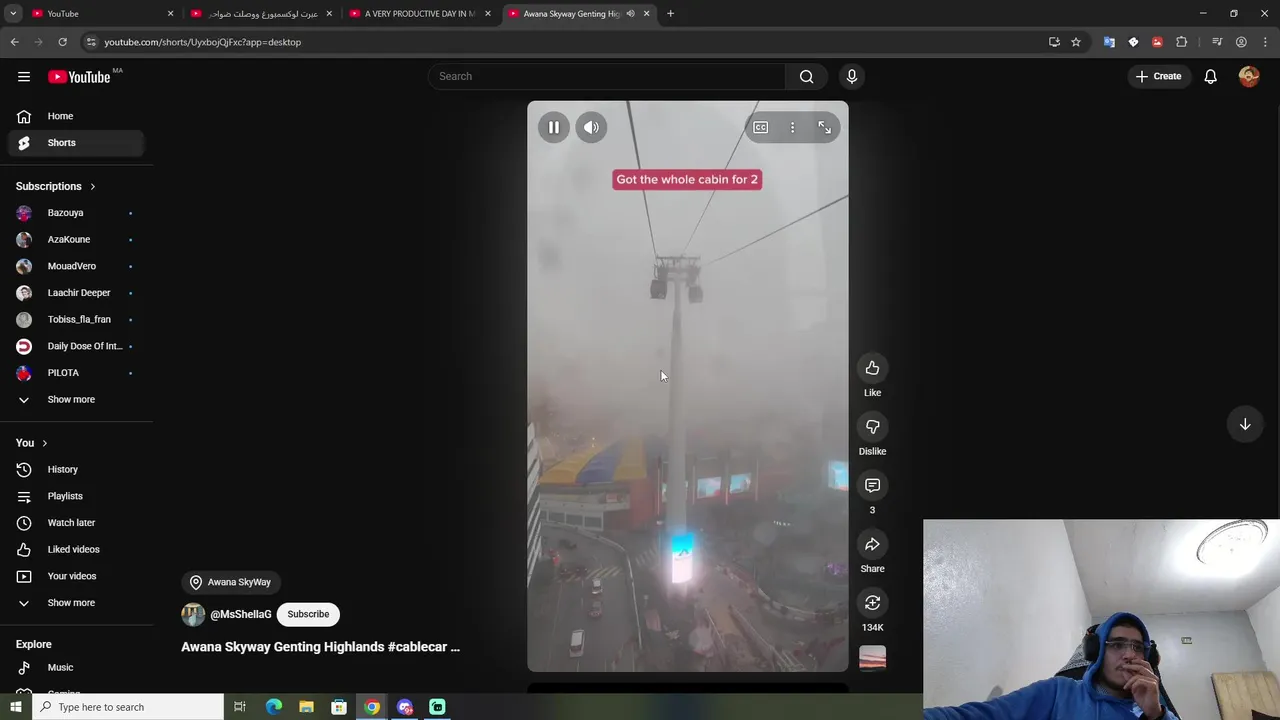Image resolution: width=1280 pixels, height=720 pixels.
Task: Click the taskbar search box
Action: (x=127, y=707)
